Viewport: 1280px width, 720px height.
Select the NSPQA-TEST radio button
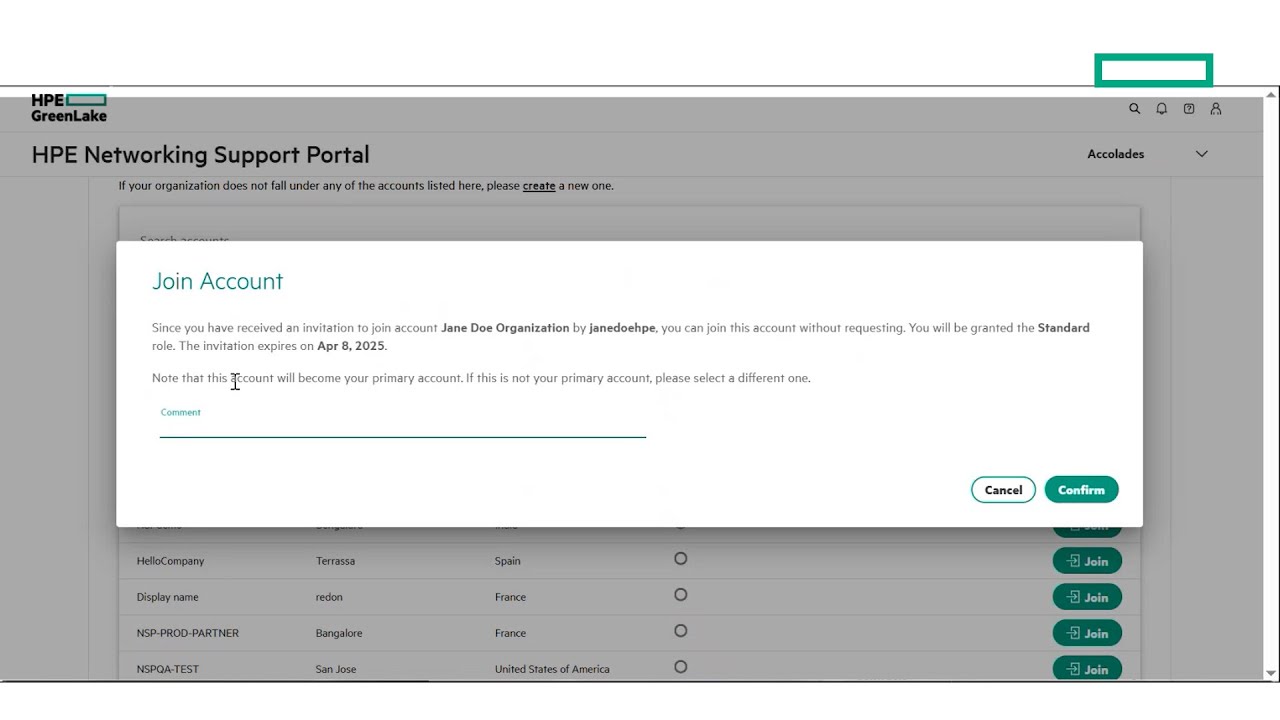click(680, 667)
